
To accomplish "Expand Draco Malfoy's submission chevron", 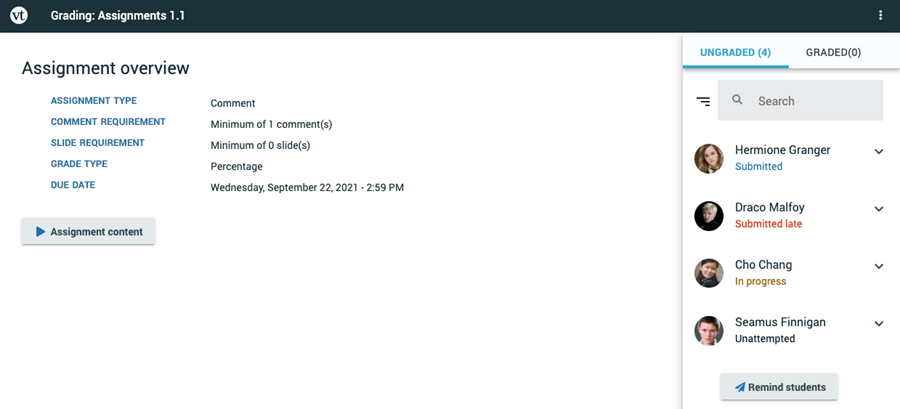I will 879,209.
